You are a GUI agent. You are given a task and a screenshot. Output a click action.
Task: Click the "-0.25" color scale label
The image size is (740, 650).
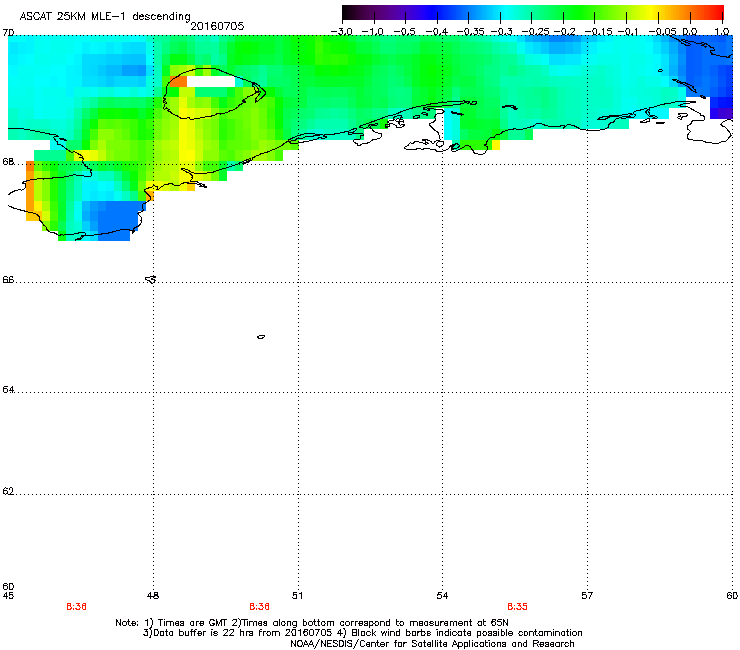(x=535, y=32)
